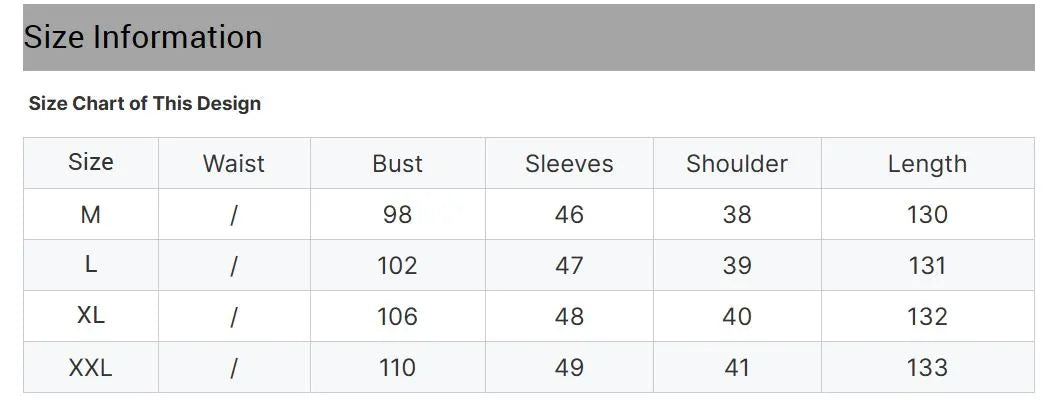Image resolution: width=1047 pixels, height=400 pixels.
Task: Click the Sleeves column header
Action: click(x=569, y=164)
